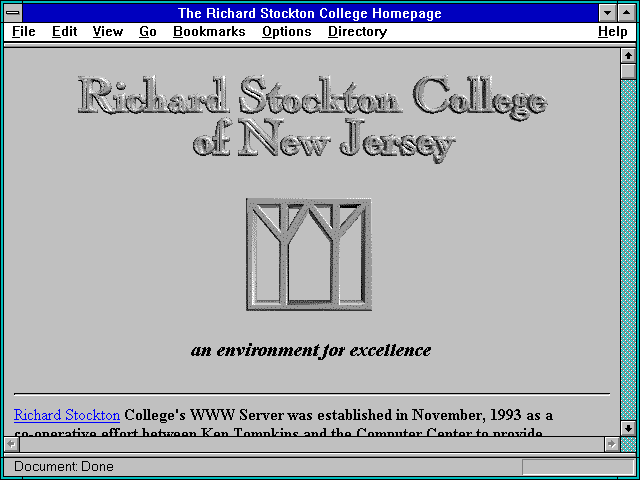Open the Directory menu

(x=358, y=32)
